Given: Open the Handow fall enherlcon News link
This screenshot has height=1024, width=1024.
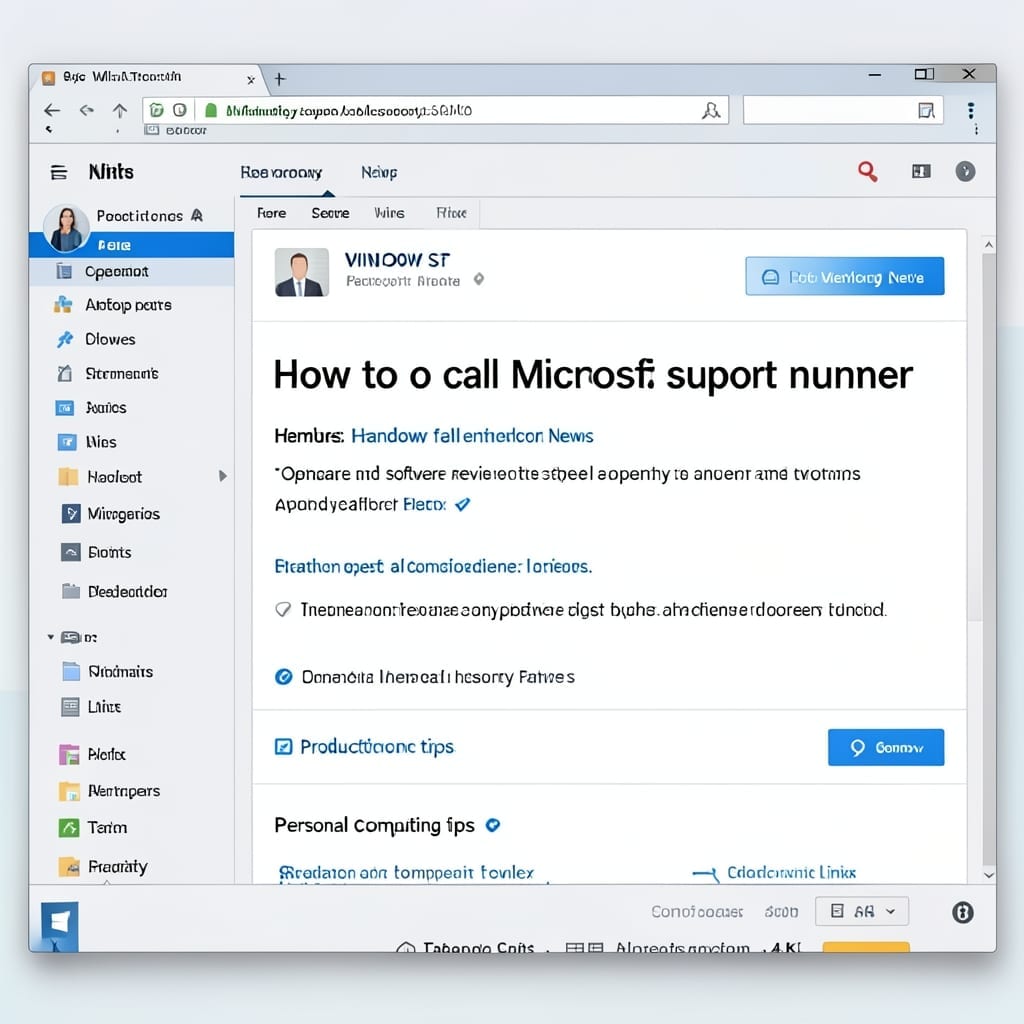Looking at the screenshot, I should click(x=472, y=436).
